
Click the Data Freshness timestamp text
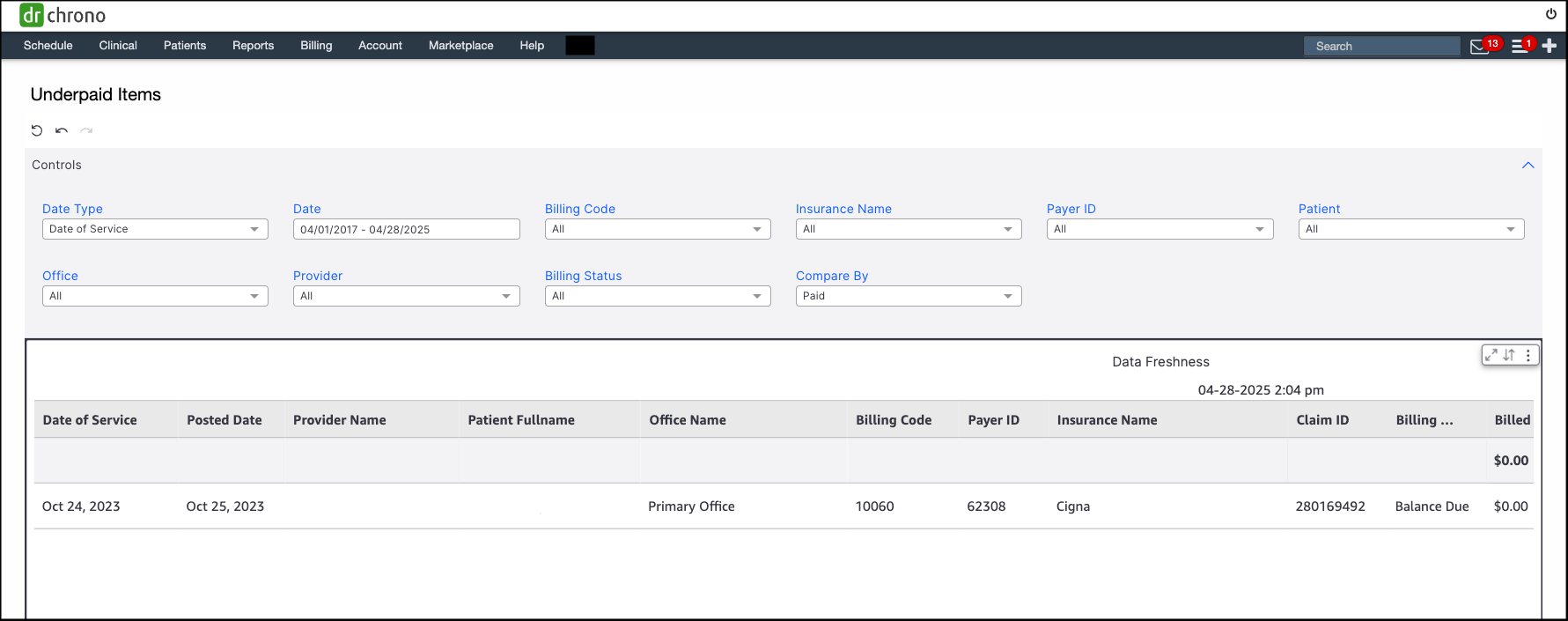pyautogui.click(x=1261, y=390)
